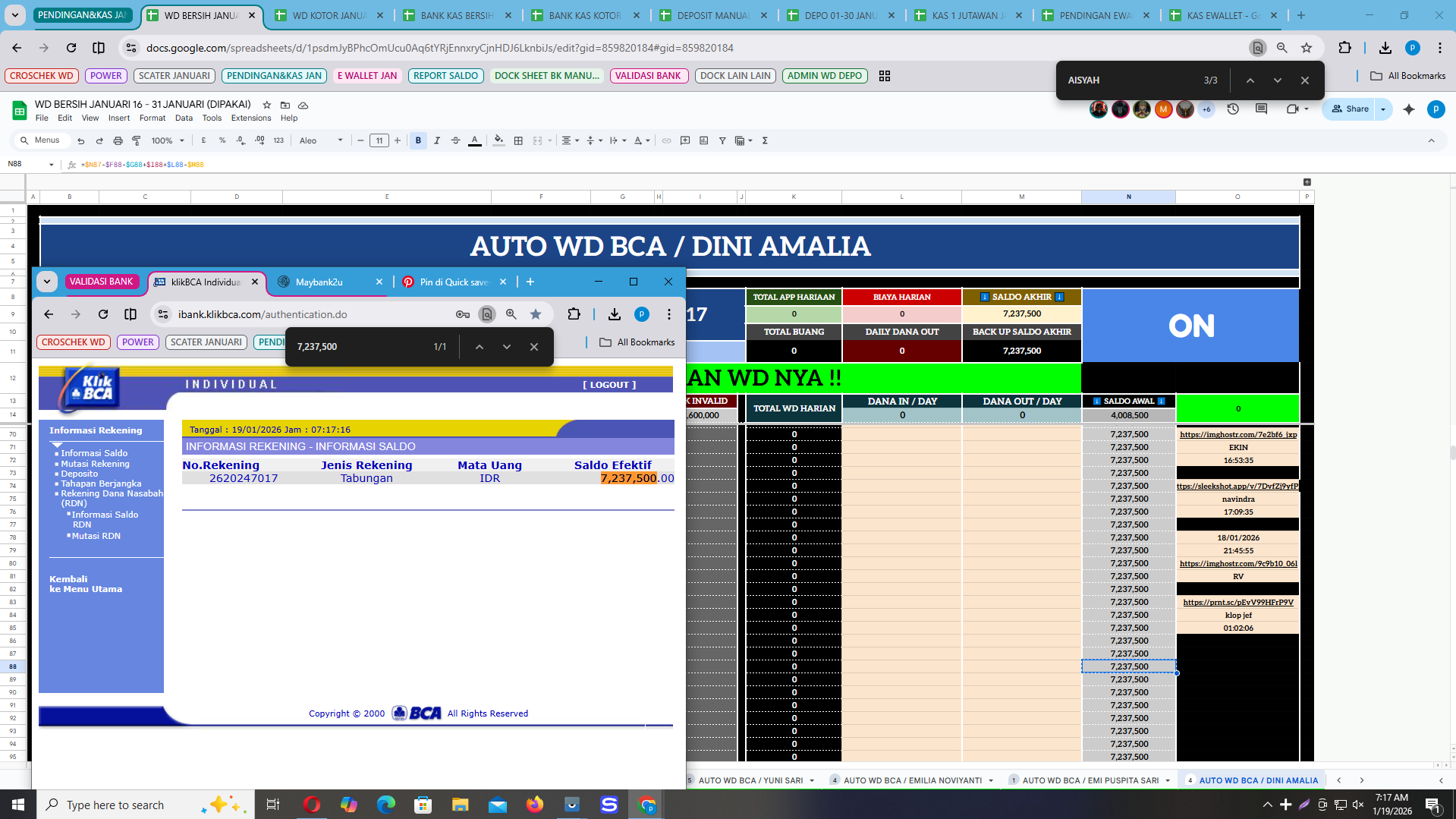Open the VALIDASI BANK bookmark in back window

coord(649,76)
